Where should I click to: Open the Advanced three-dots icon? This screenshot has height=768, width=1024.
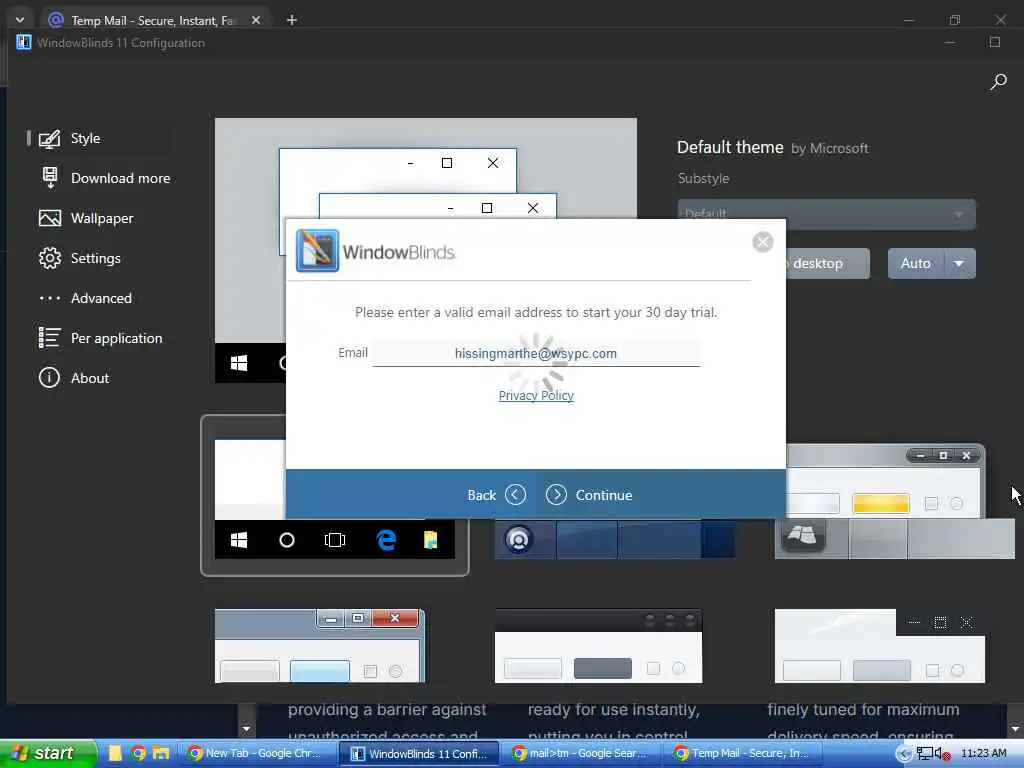coord(50,298)
